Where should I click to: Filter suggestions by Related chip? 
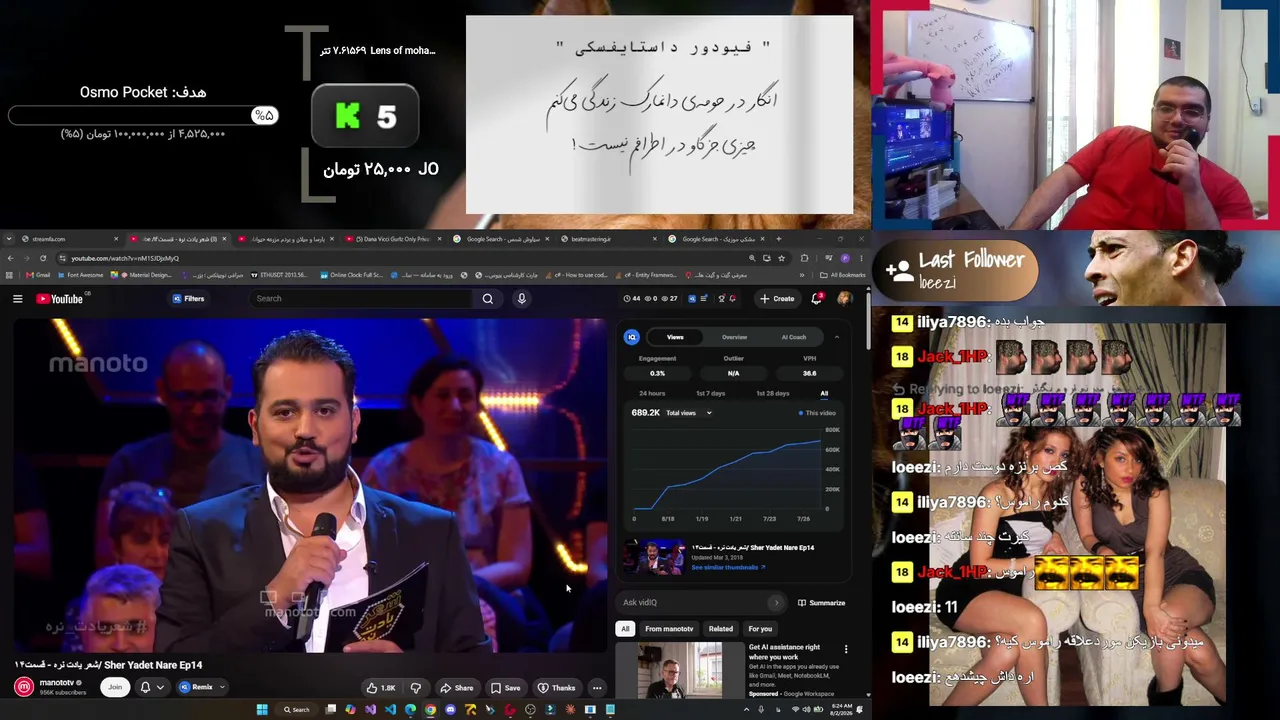click(721, 629)
